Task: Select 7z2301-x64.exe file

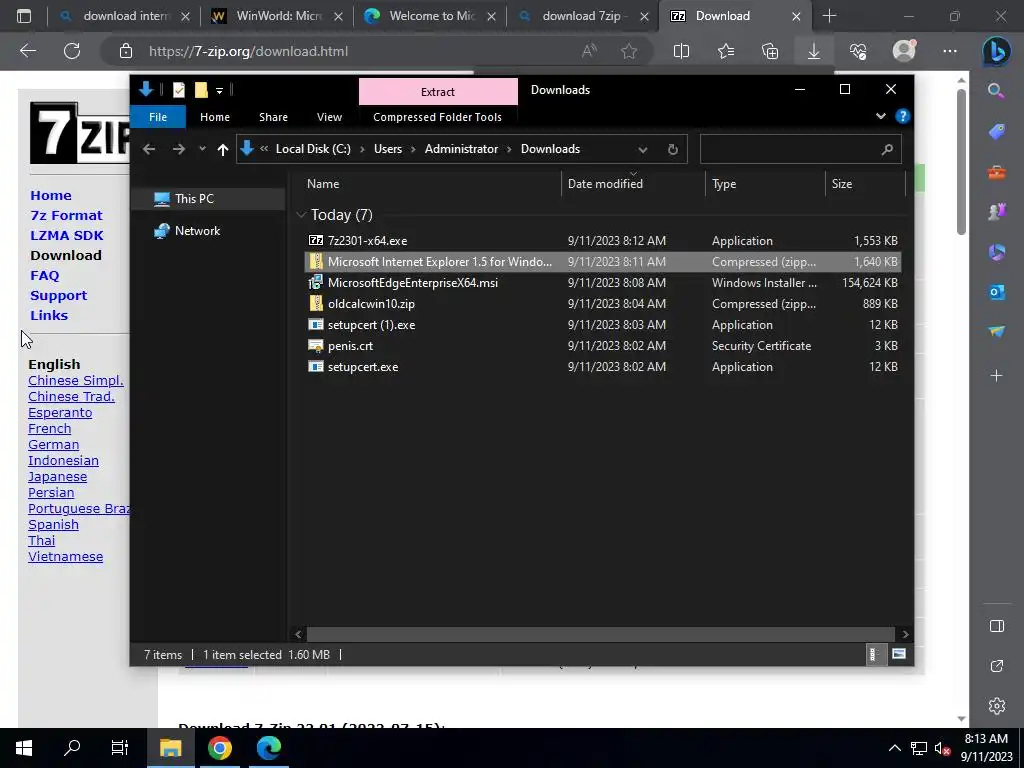Action: click(x=603, y=241)
